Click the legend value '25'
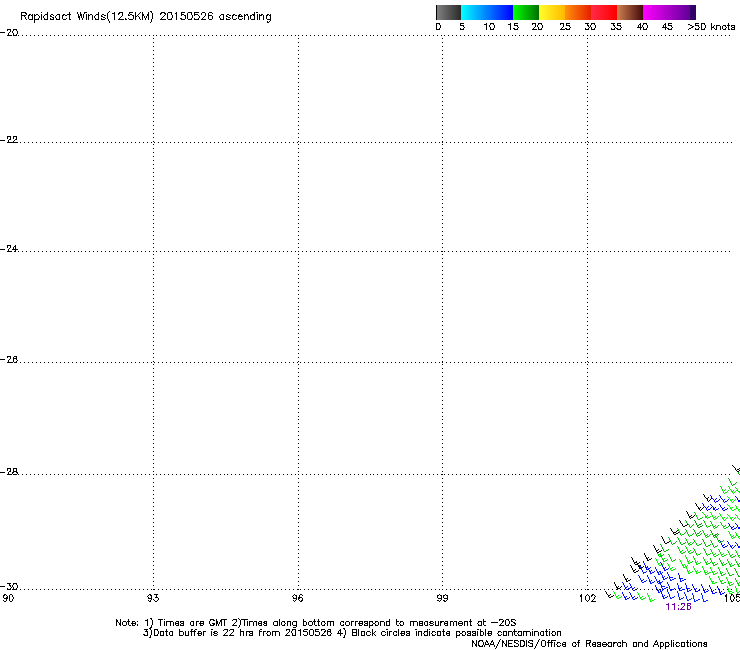Screen dimensions: 740x650 click(565, 27)
